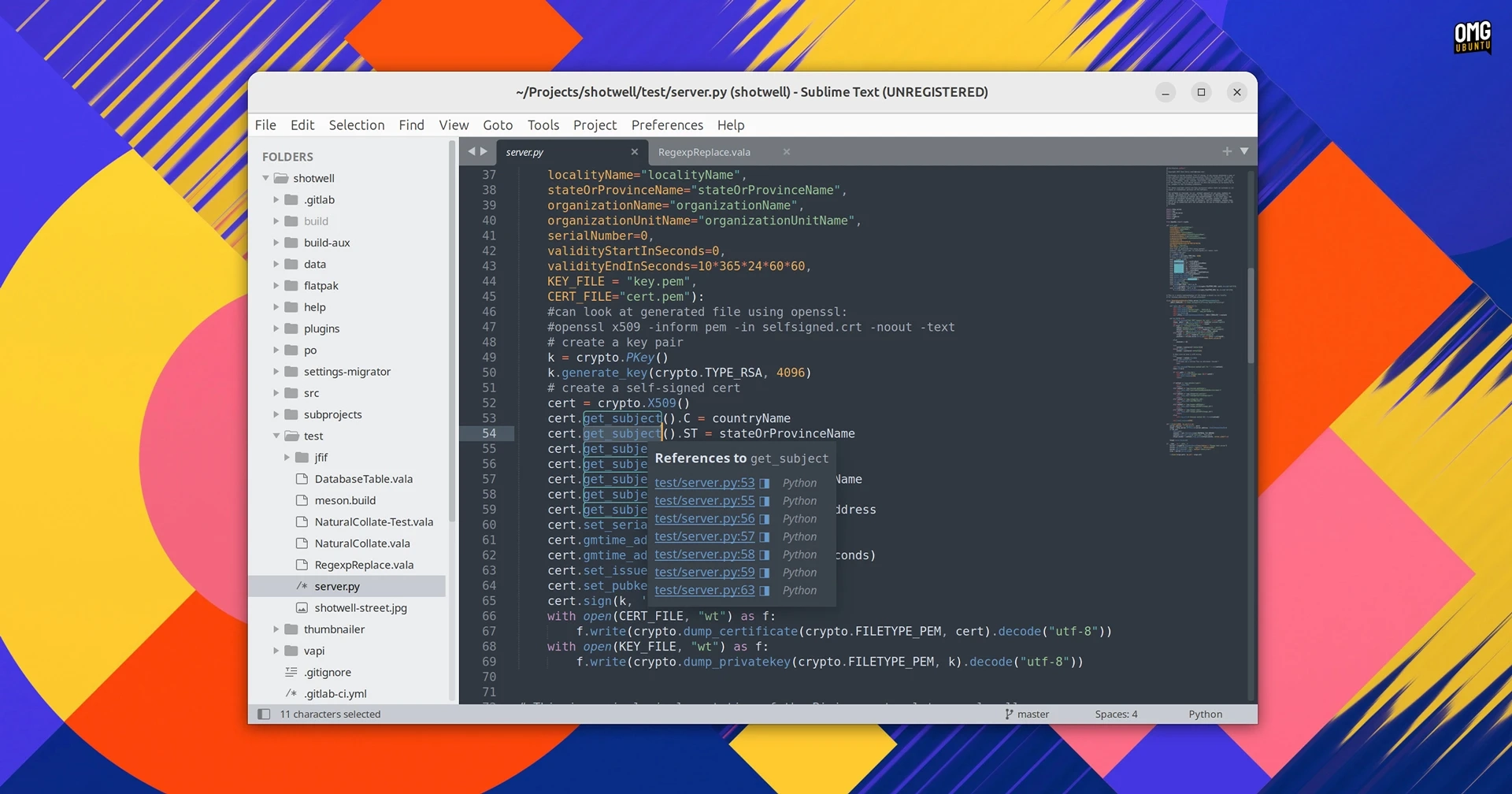Switch to the RegexpReplace.vala tab
Image resolution: width=1512 pixels, height=794 pixels.
tap(704, 152)
